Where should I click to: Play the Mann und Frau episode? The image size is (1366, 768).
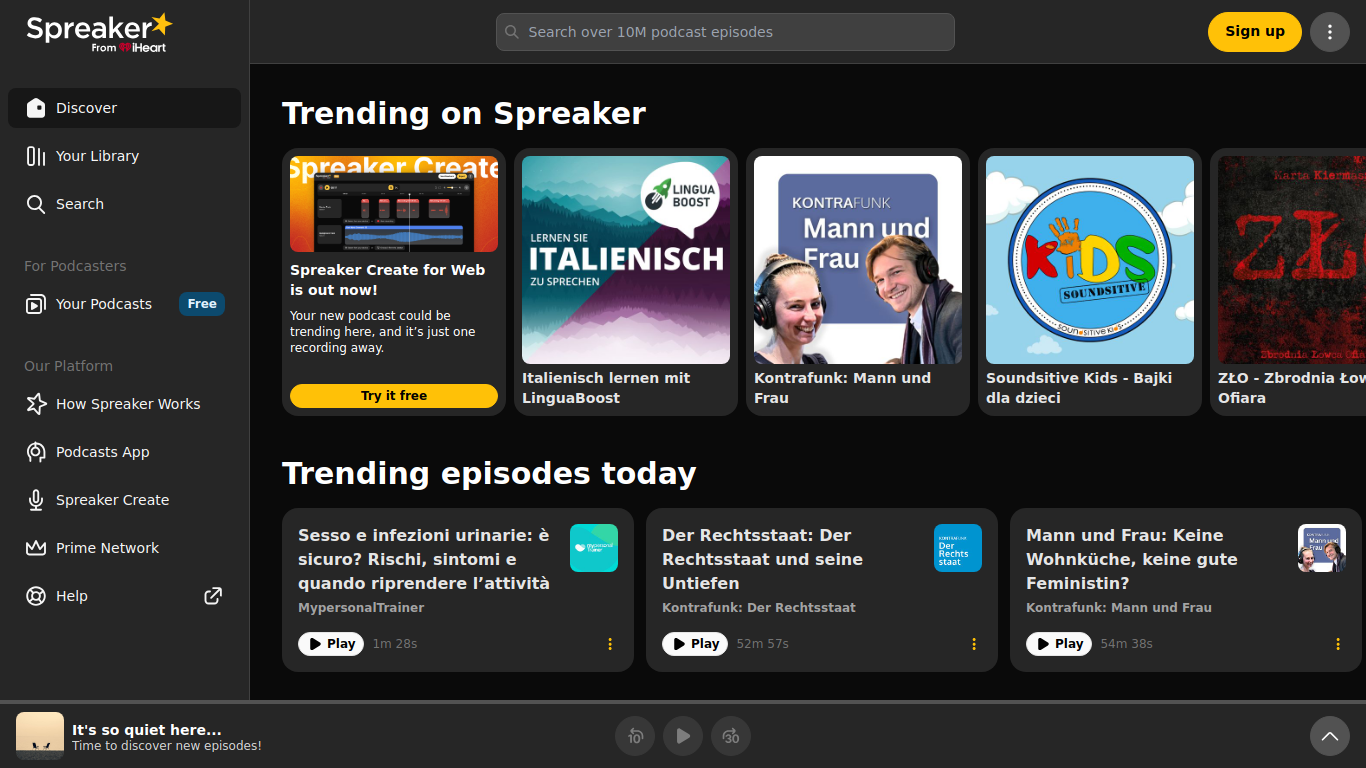pyautogui.click(x=1059, y=644)
